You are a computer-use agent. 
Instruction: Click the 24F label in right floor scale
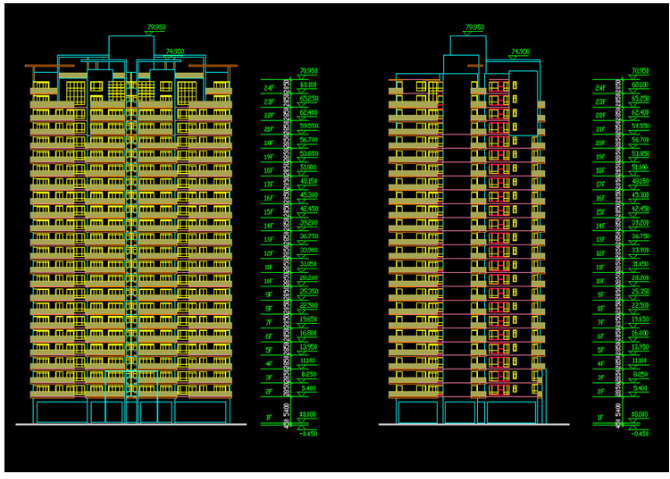pos(601,90)
